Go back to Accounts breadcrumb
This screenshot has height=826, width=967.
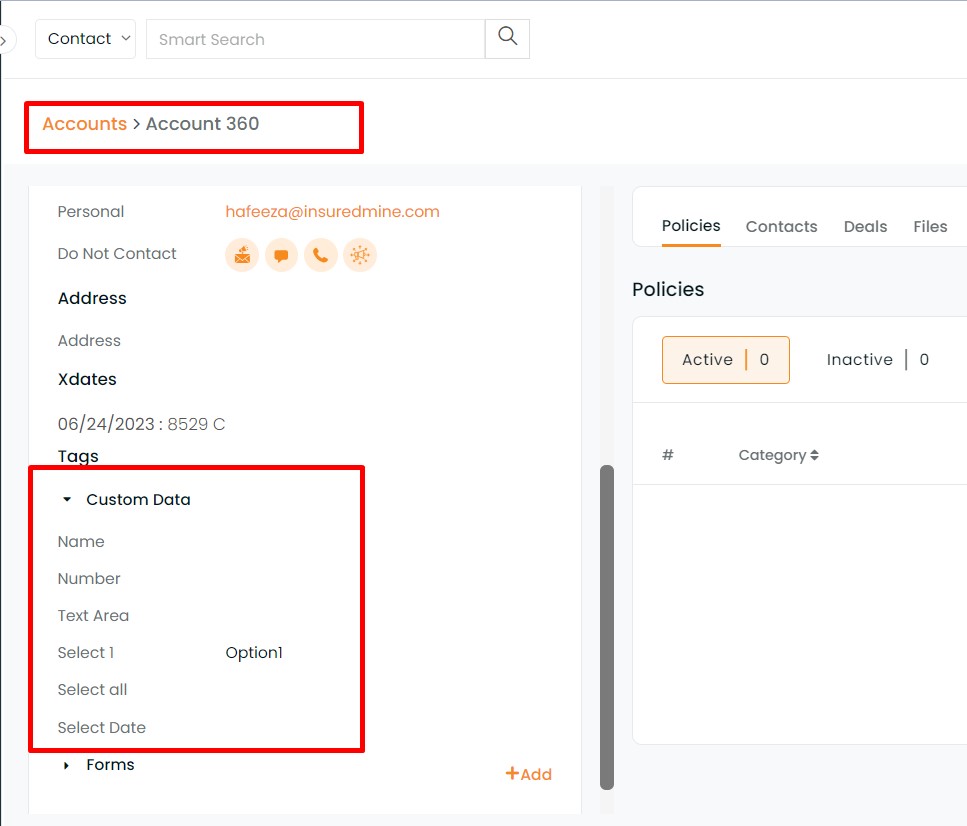pyautogui.click(x=84, y=124)
